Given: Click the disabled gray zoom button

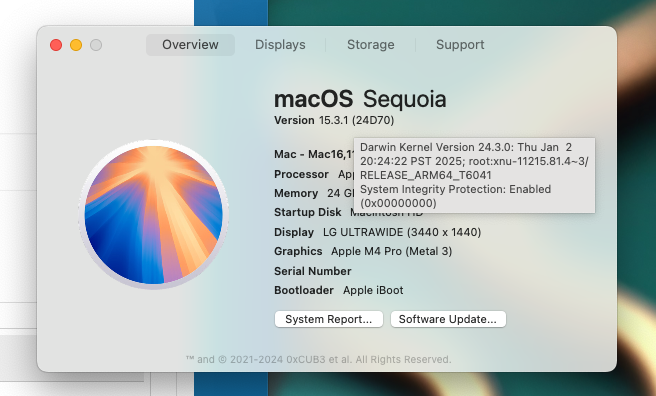Looking at the screenshot, I should pos(96,45).
